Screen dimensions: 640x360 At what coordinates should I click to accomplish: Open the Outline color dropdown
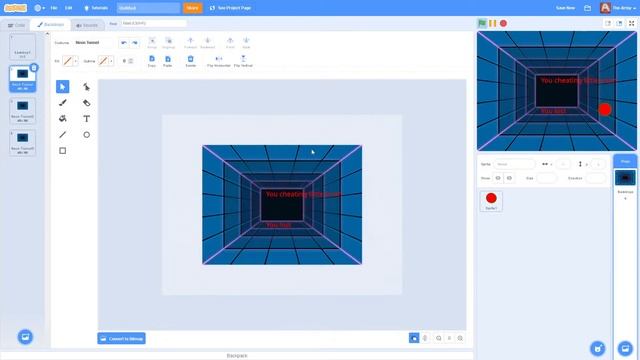pos(111,61)
